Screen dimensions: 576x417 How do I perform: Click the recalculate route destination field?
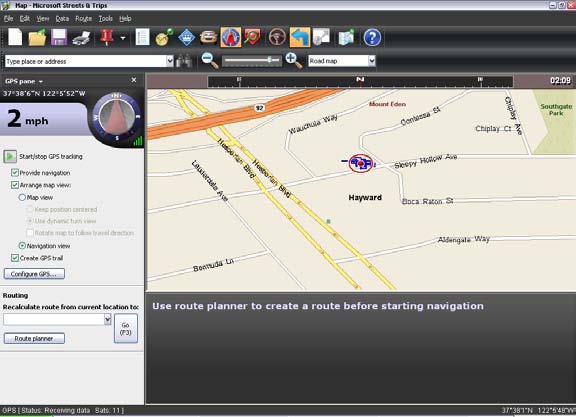click(x=54, y=320)
